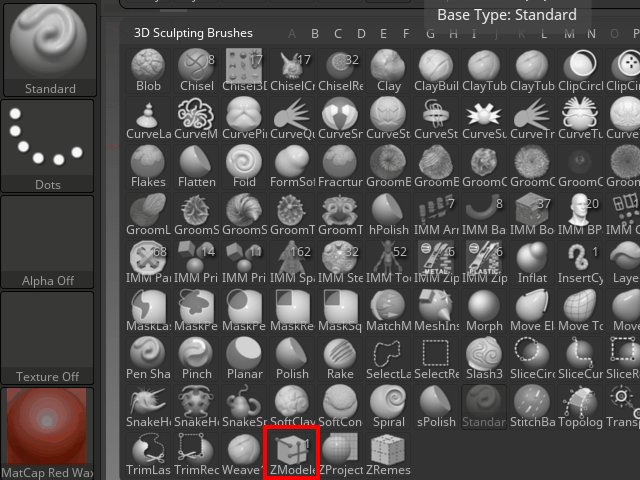Select the Spiral brush
This screenshot has width=640, height=480.
(x=389, y=407)
